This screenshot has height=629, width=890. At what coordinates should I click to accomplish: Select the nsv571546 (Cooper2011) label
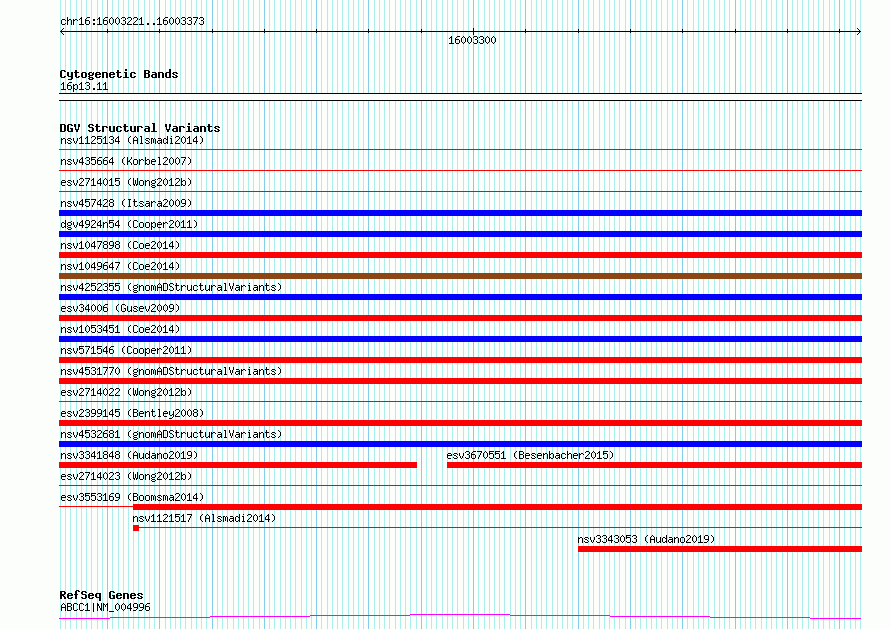coord(126,350)
